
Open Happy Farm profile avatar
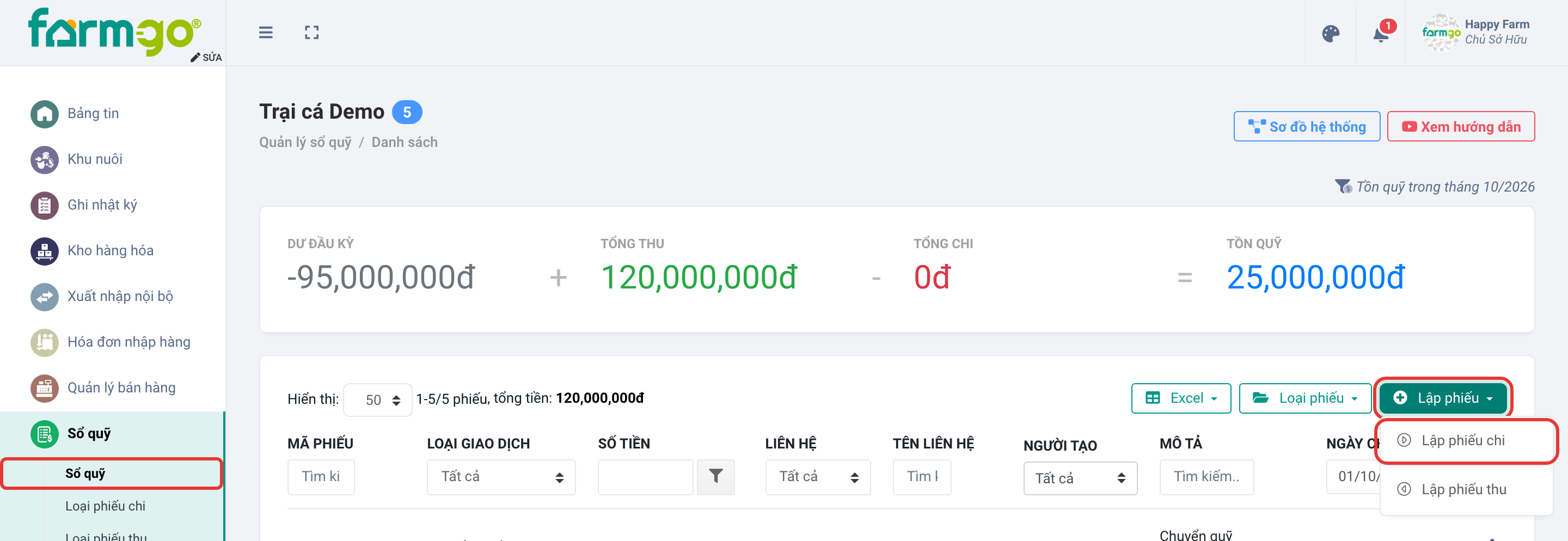pos(1440,33)
